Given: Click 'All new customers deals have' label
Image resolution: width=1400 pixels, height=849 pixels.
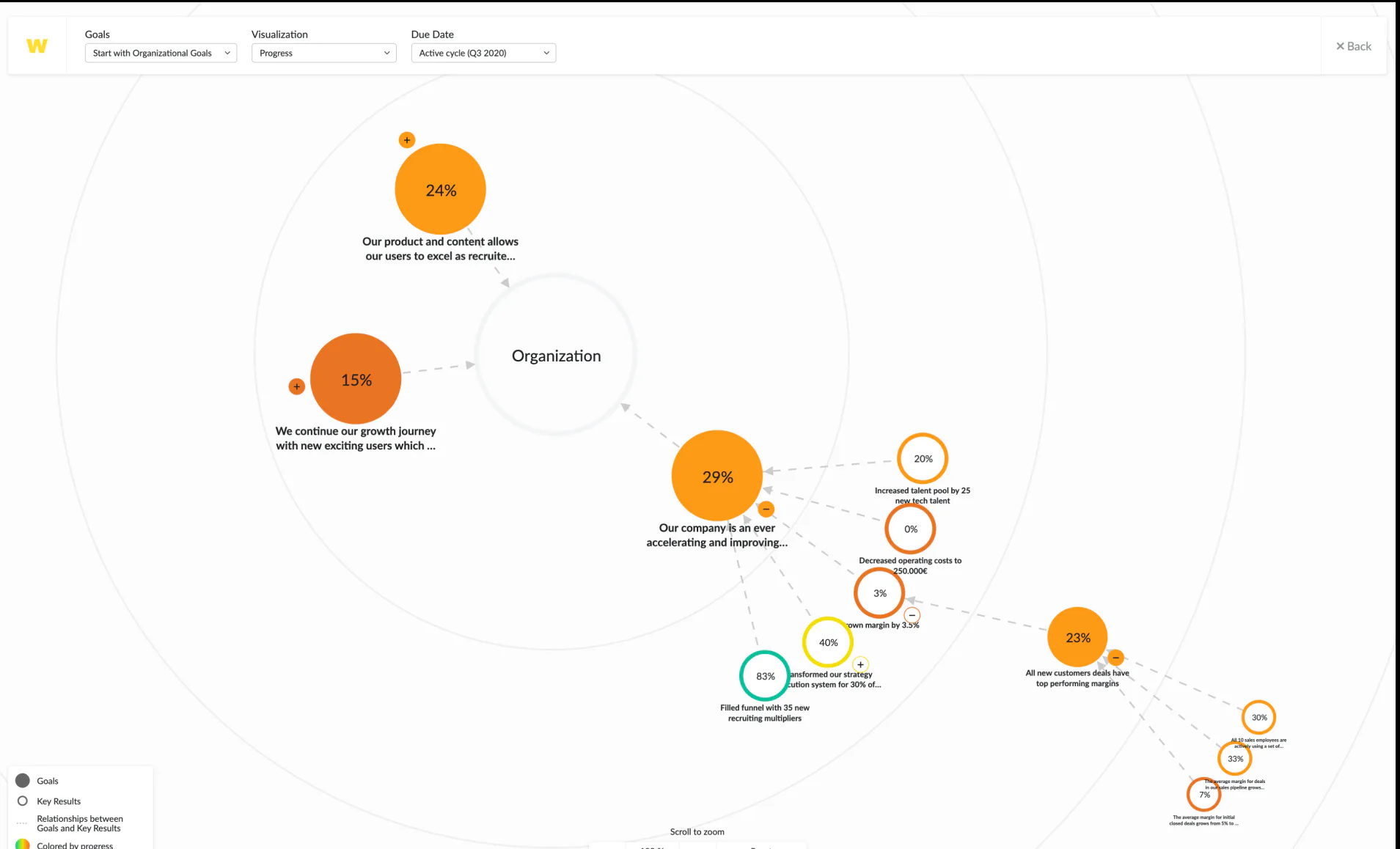Looking at the screenshot, I should coord(1077,678).
